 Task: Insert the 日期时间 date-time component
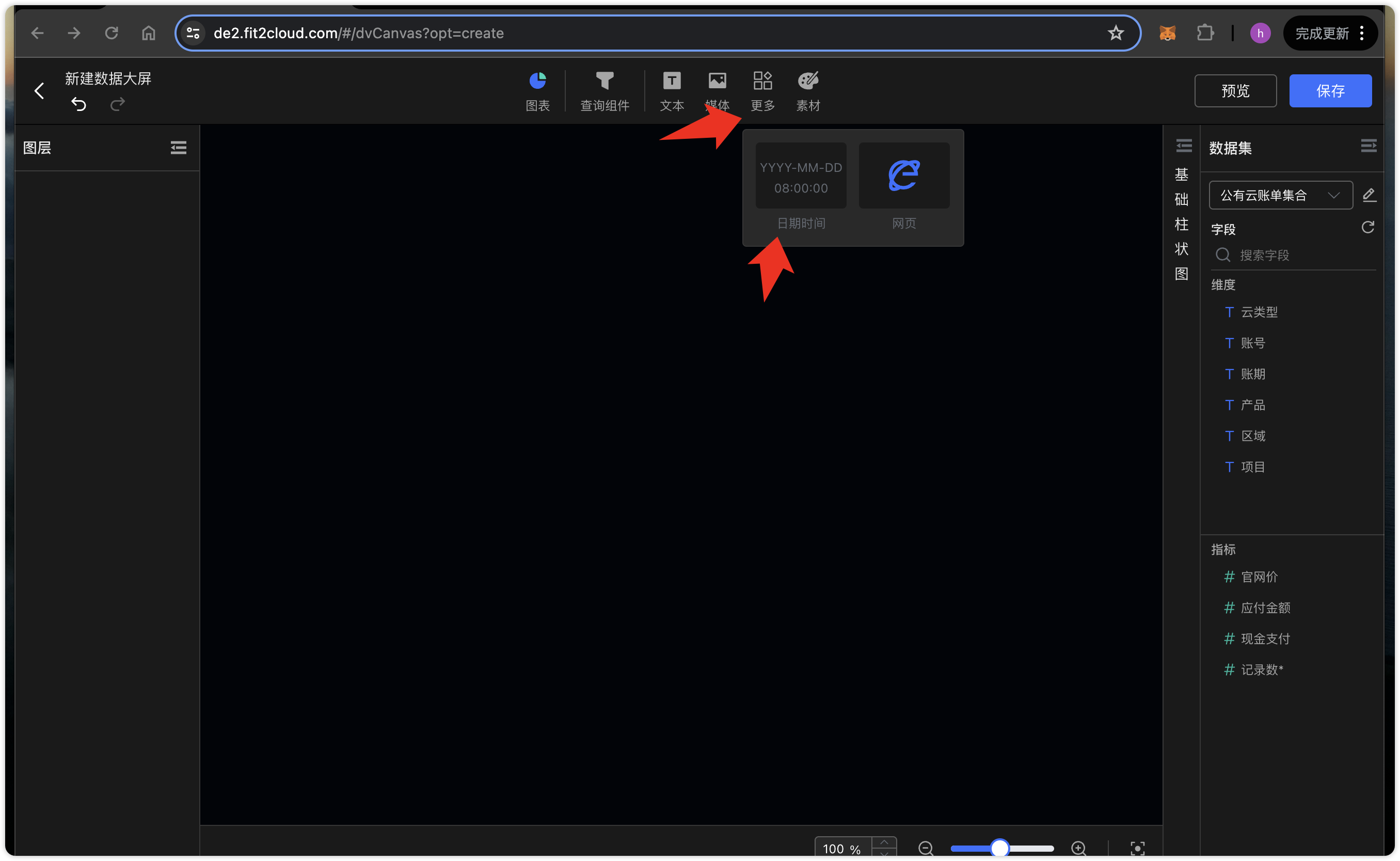(x=801, y=187)
